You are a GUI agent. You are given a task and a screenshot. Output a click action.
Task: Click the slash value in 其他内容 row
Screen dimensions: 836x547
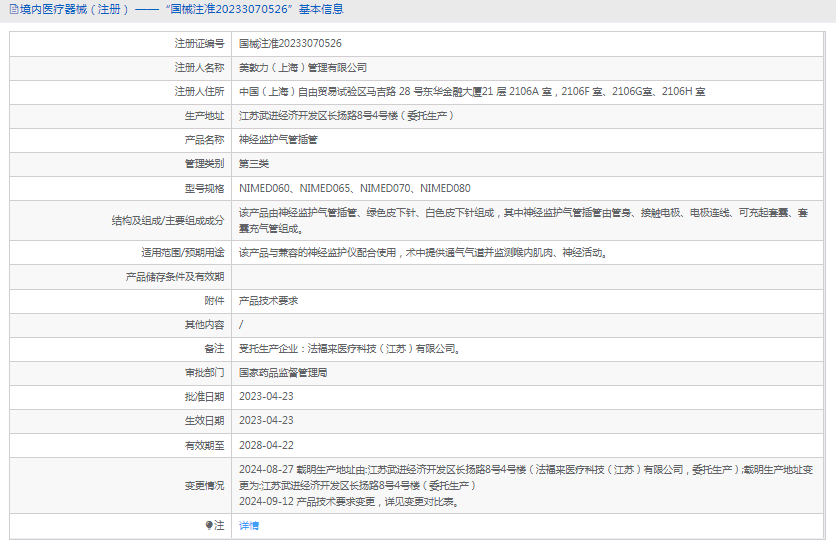[241, 325]
